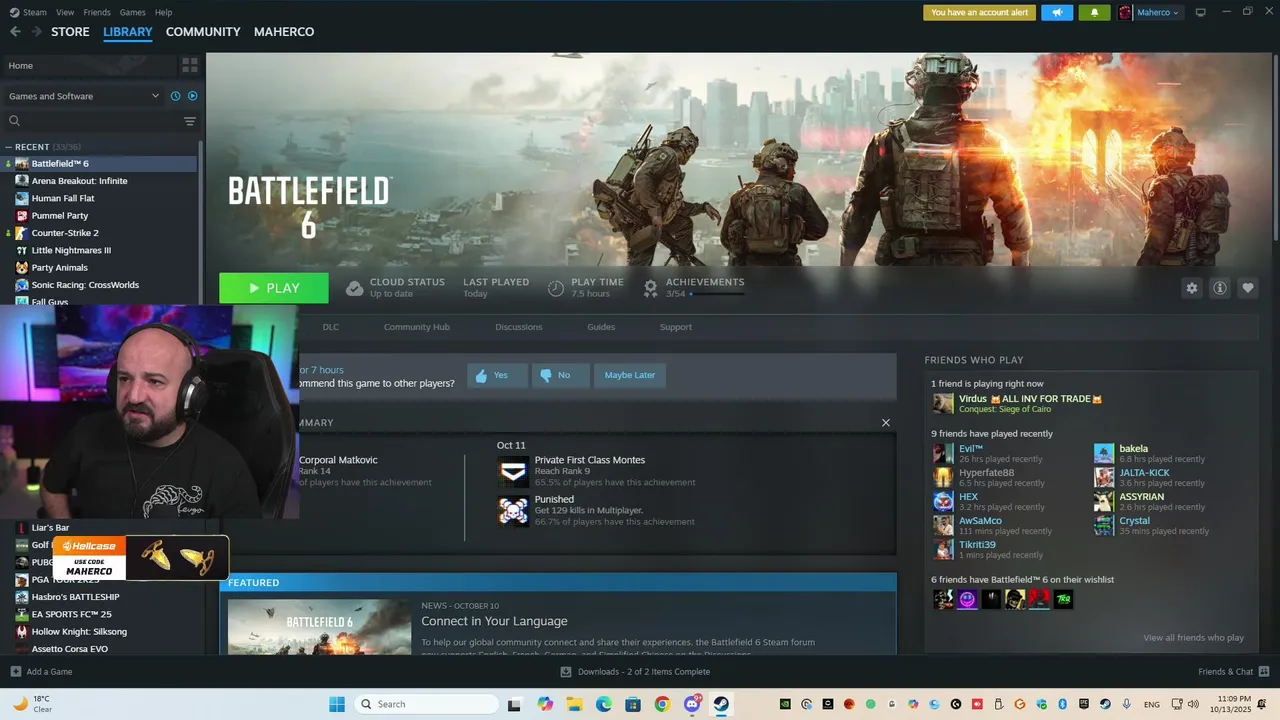
Task: Open the View menu
Action: tap(65, 12)
